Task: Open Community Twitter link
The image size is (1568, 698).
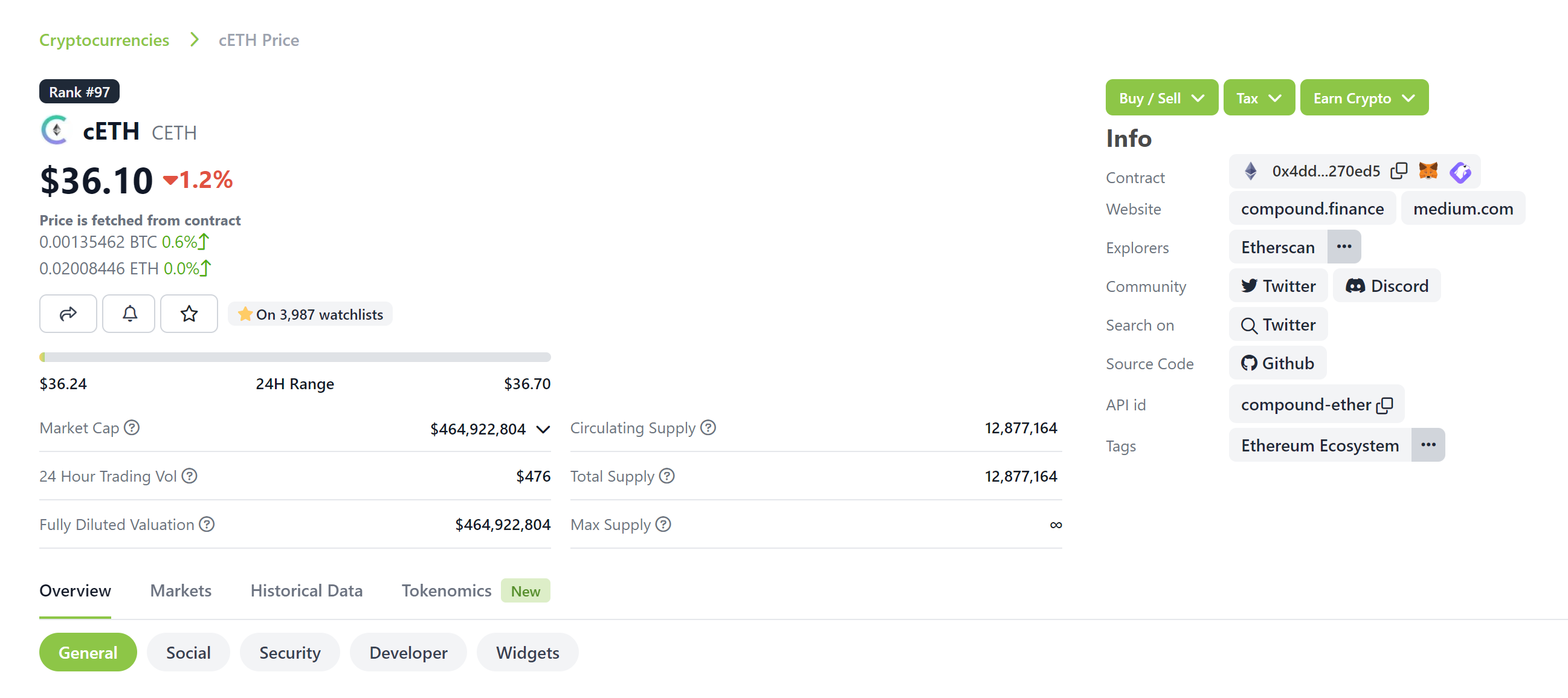Action: click(x=1278, y=285)
